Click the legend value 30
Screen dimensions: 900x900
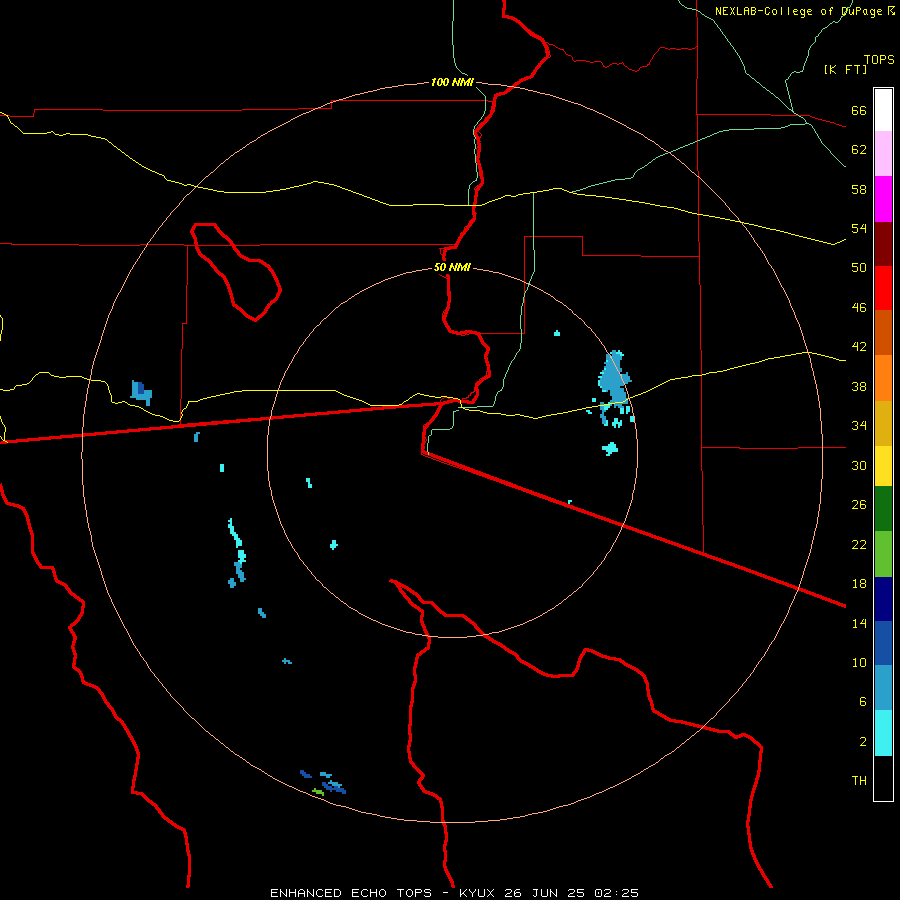pyautogui.click(x=859, y=465)
